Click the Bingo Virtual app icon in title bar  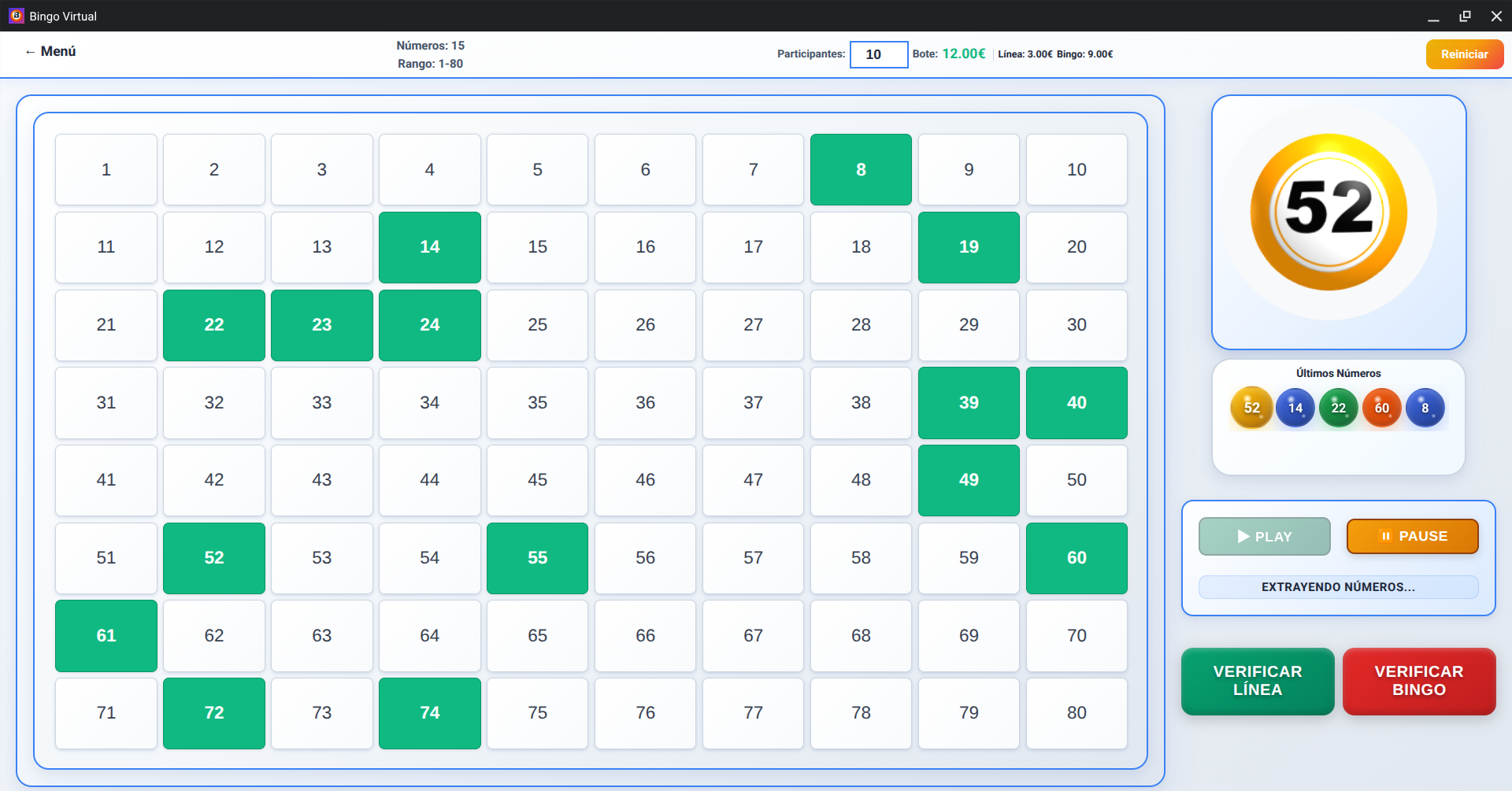coord(16,16)
